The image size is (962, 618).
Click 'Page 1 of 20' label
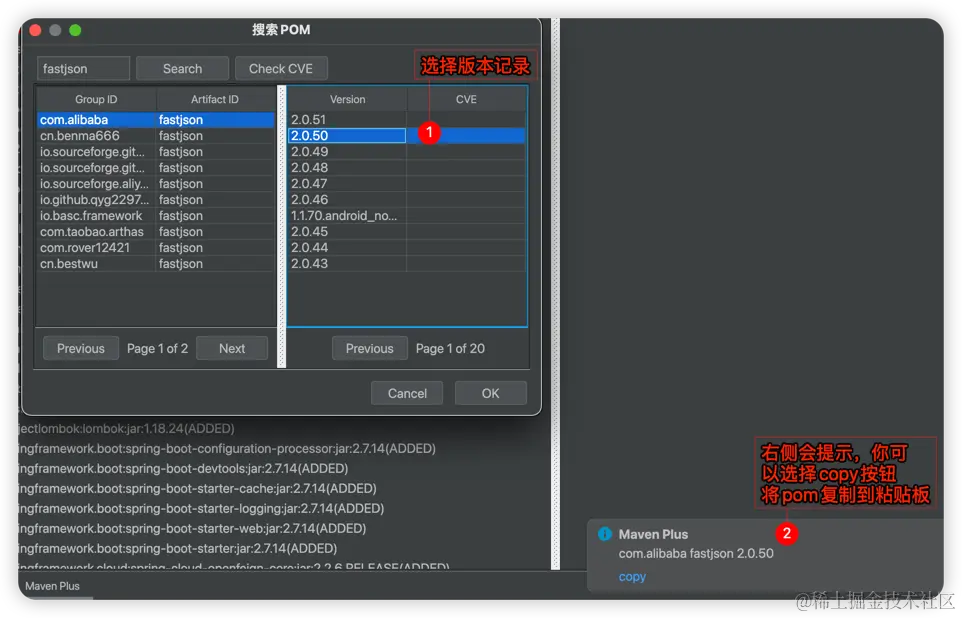point(450,349)
